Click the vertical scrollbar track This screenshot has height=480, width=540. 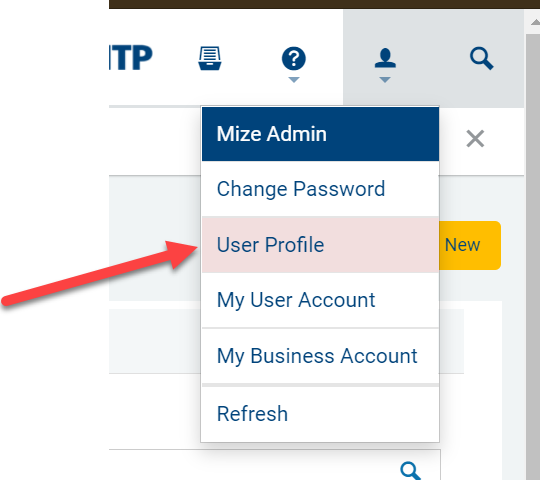pos(533,257)
